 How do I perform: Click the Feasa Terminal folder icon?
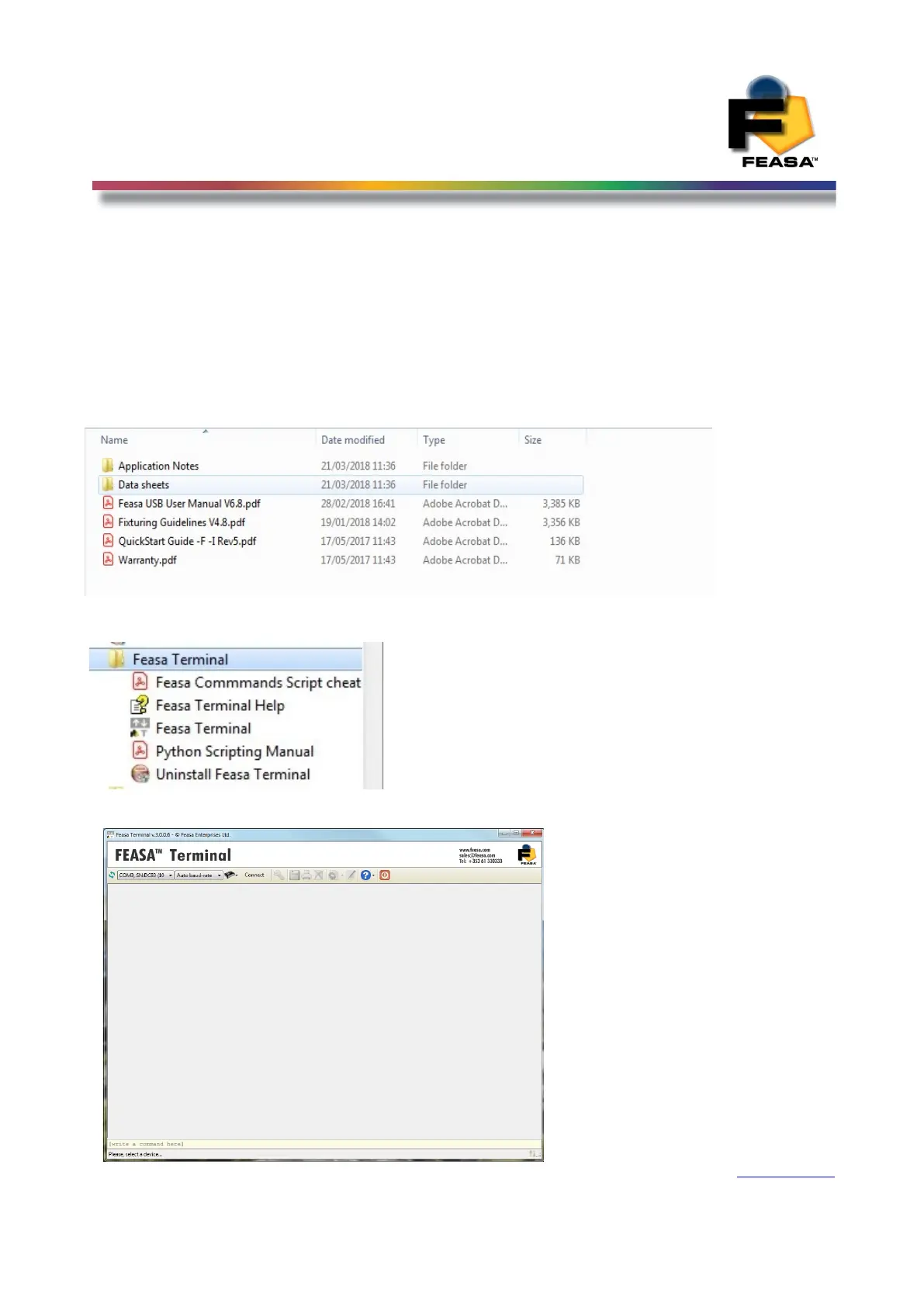116,659
